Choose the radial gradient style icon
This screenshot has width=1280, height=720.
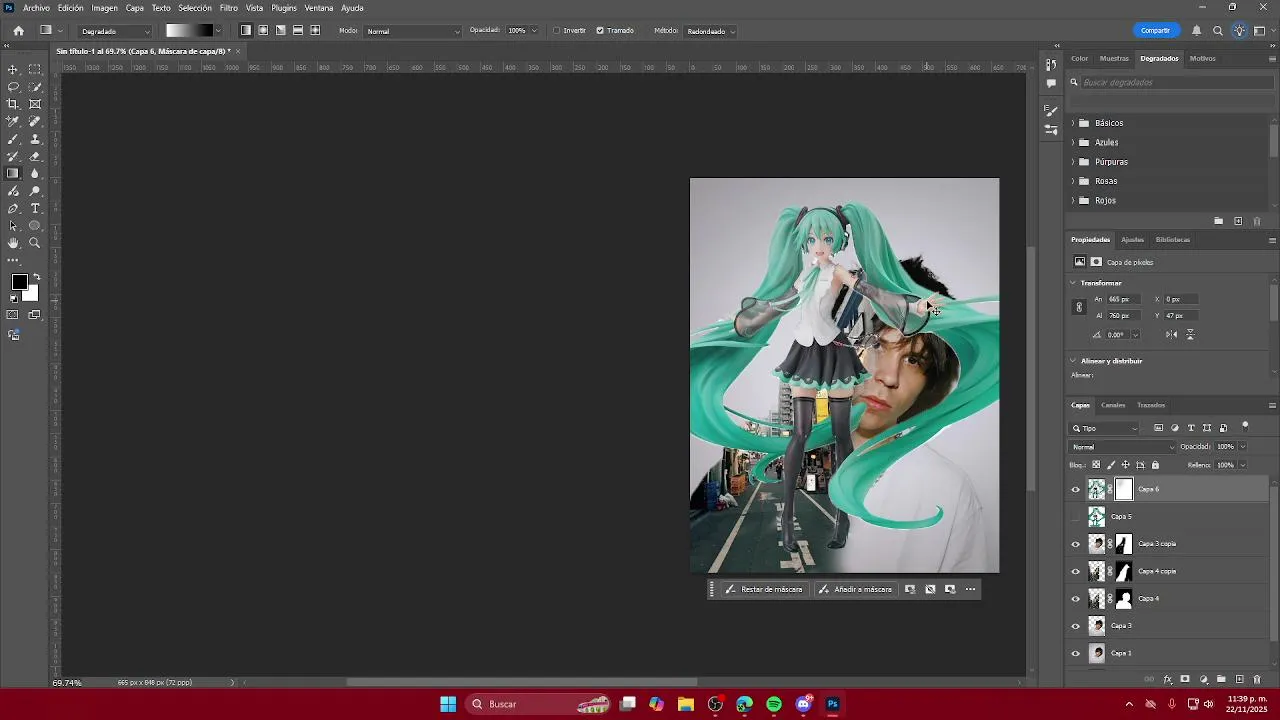263,31
